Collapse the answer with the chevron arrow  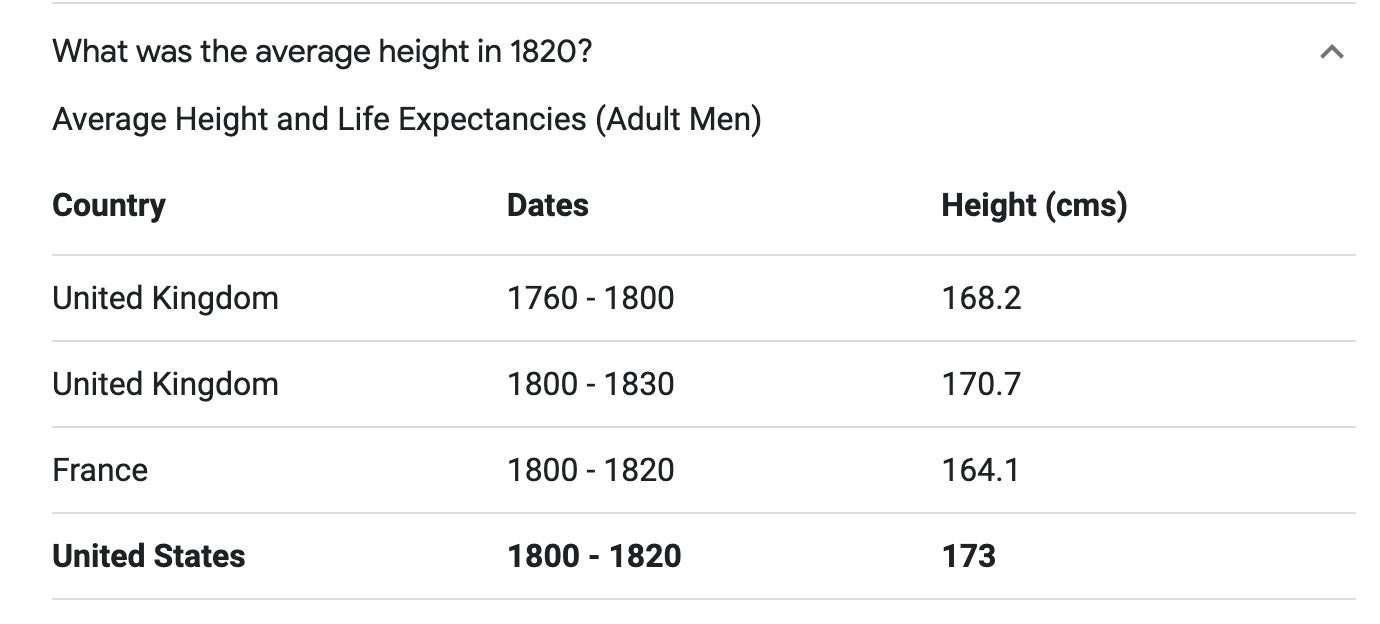coord(1331,52)
